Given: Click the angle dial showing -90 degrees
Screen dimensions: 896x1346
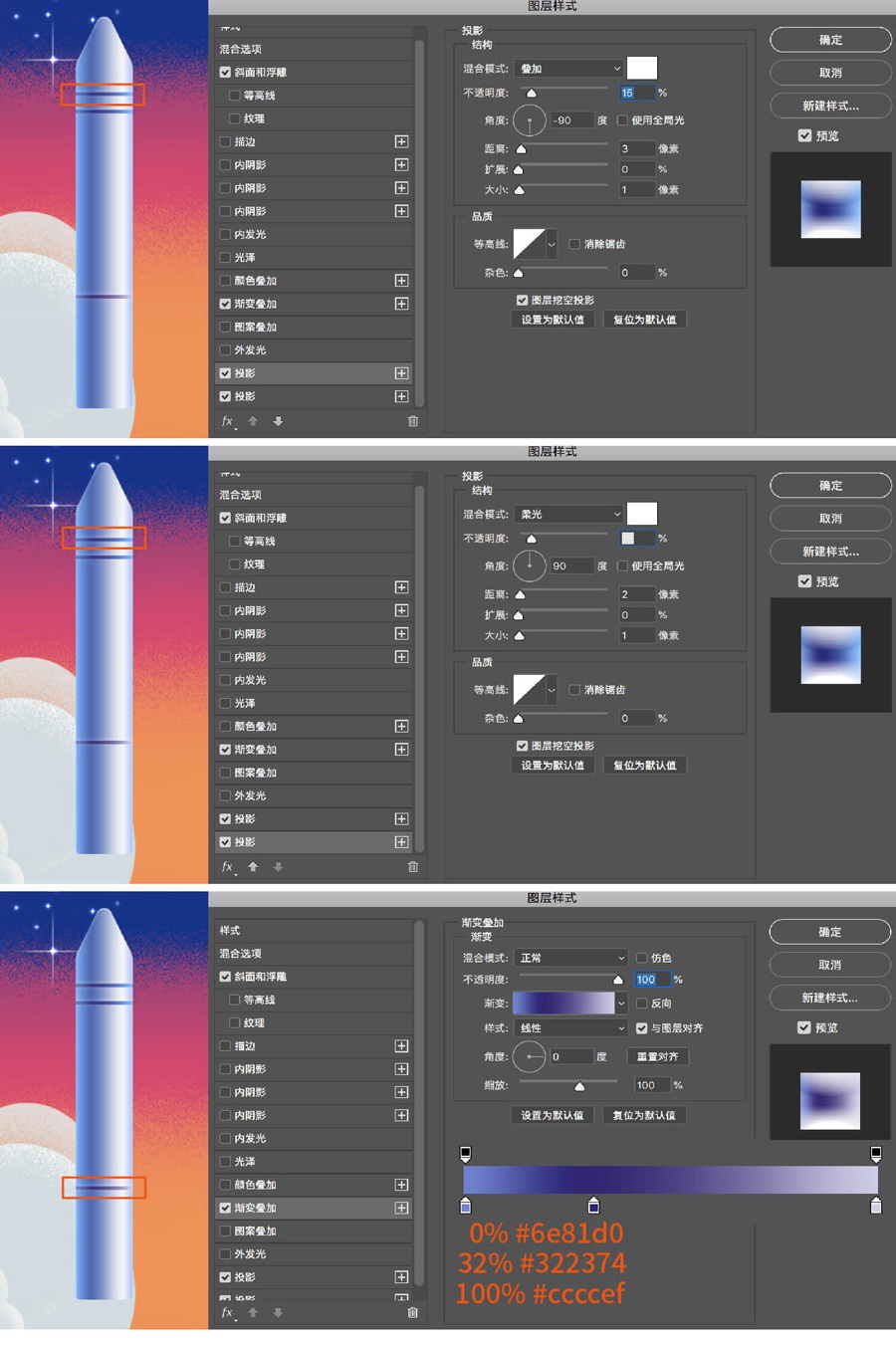Looking at the screenshot, I should pyautogui.click(x=529, y=121).
